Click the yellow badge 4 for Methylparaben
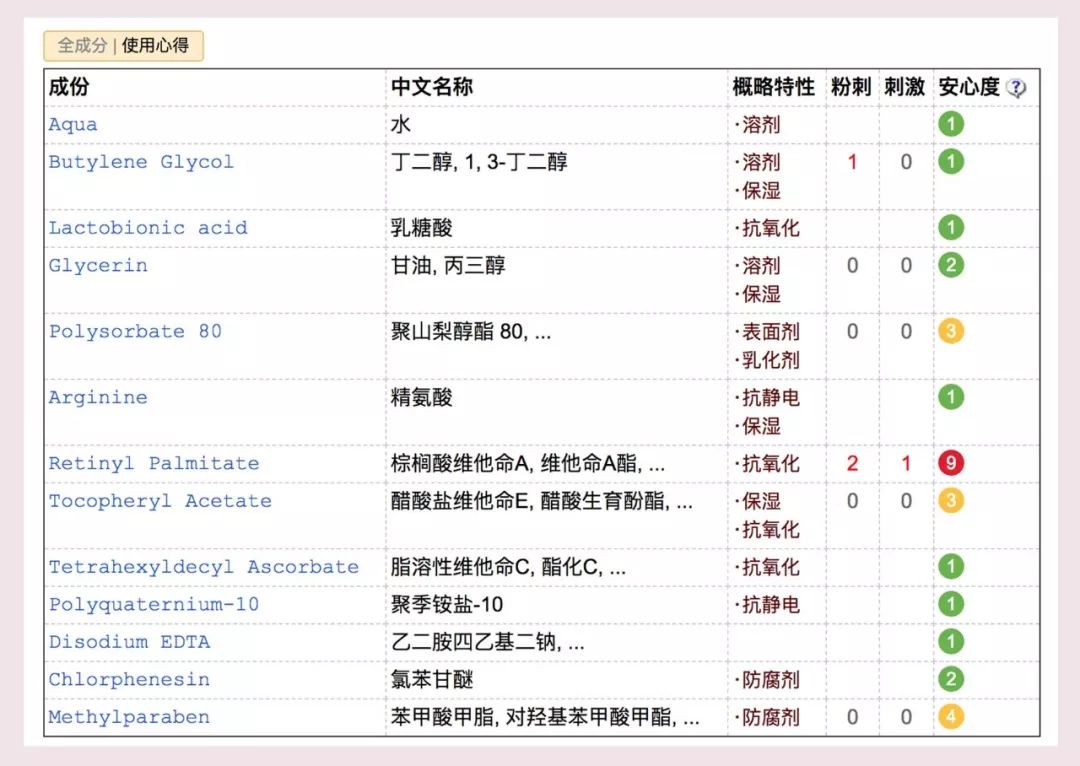Viewport: 1080px width, 766px height. (x=951, y=717)
